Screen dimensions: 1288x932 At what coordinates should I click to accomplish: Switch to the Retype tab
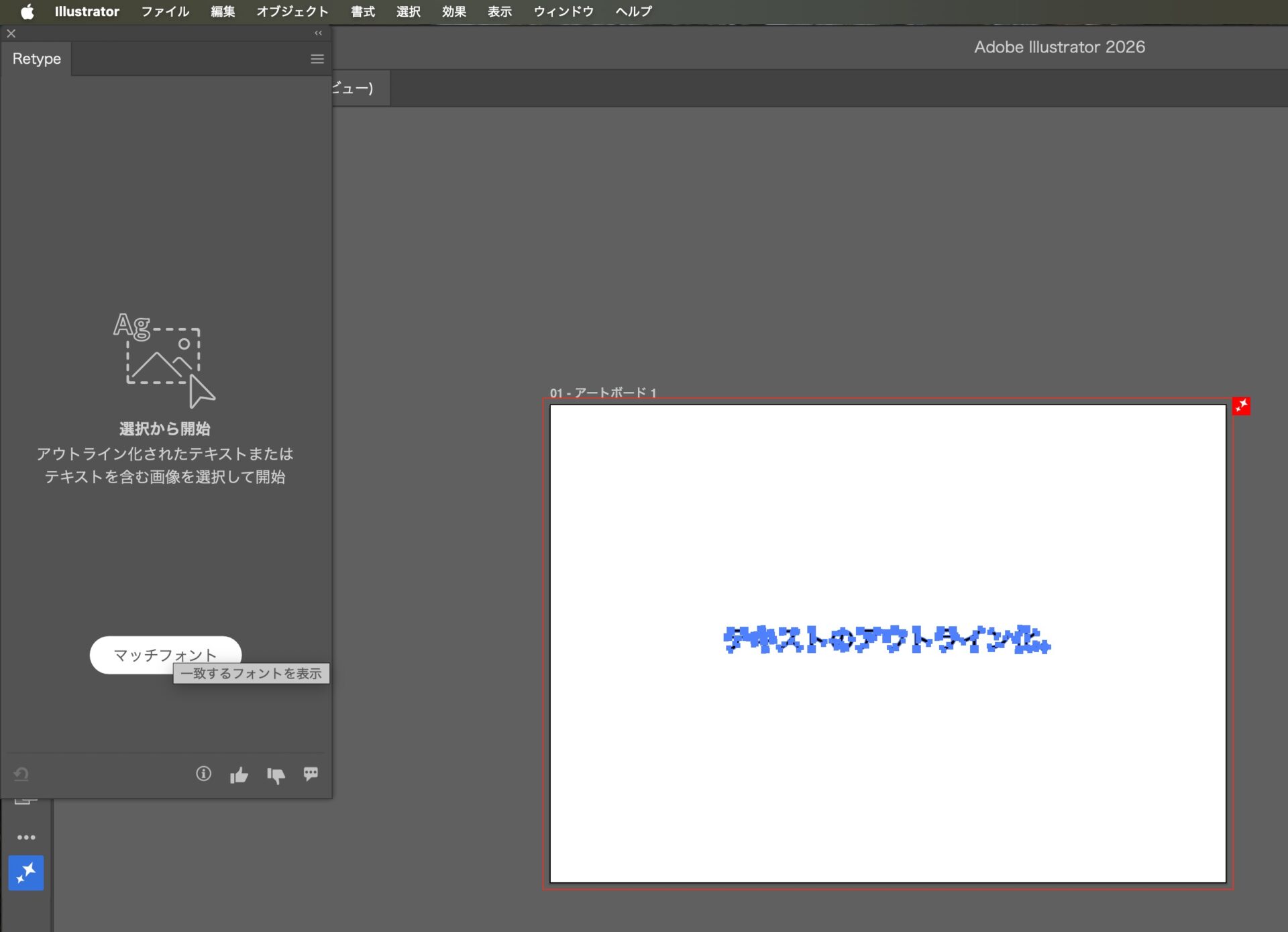click(36, 59)
